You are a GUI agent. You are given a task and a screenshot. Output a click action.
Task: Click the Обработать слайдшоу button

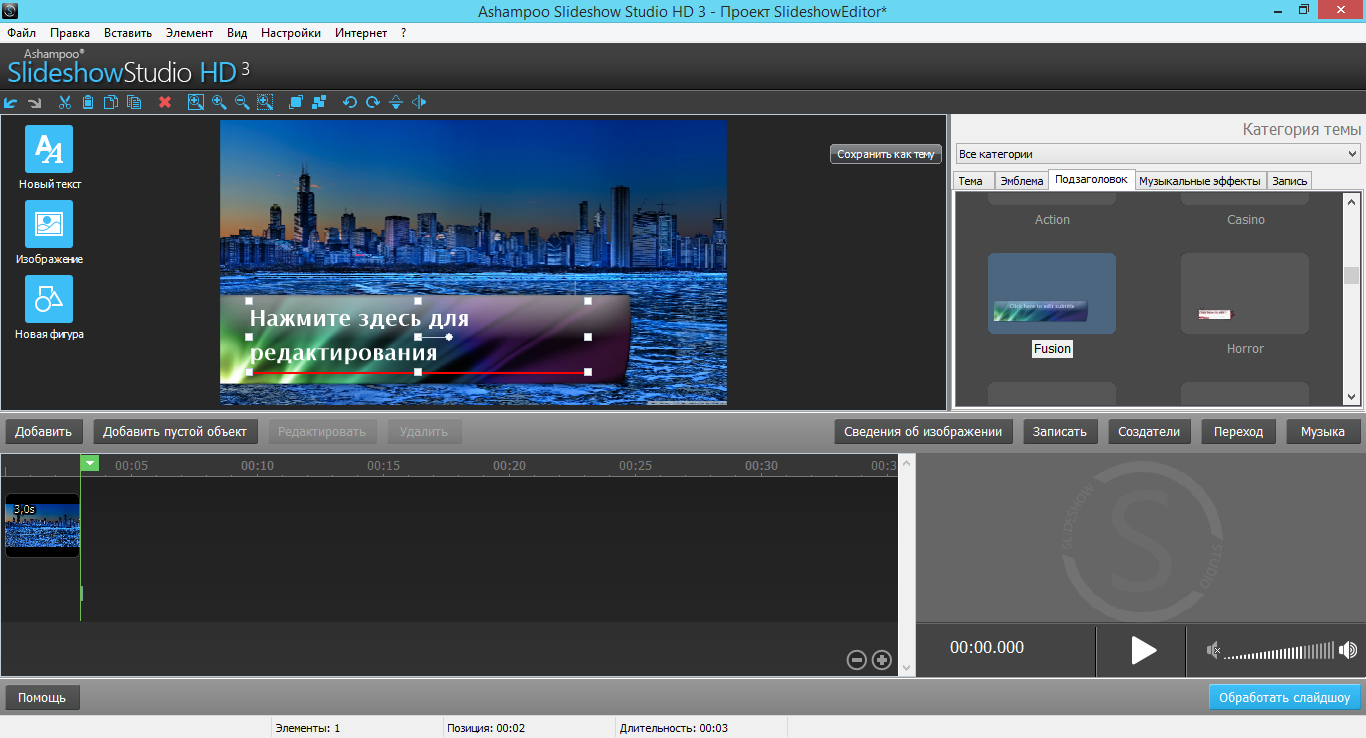point(1284,697)
